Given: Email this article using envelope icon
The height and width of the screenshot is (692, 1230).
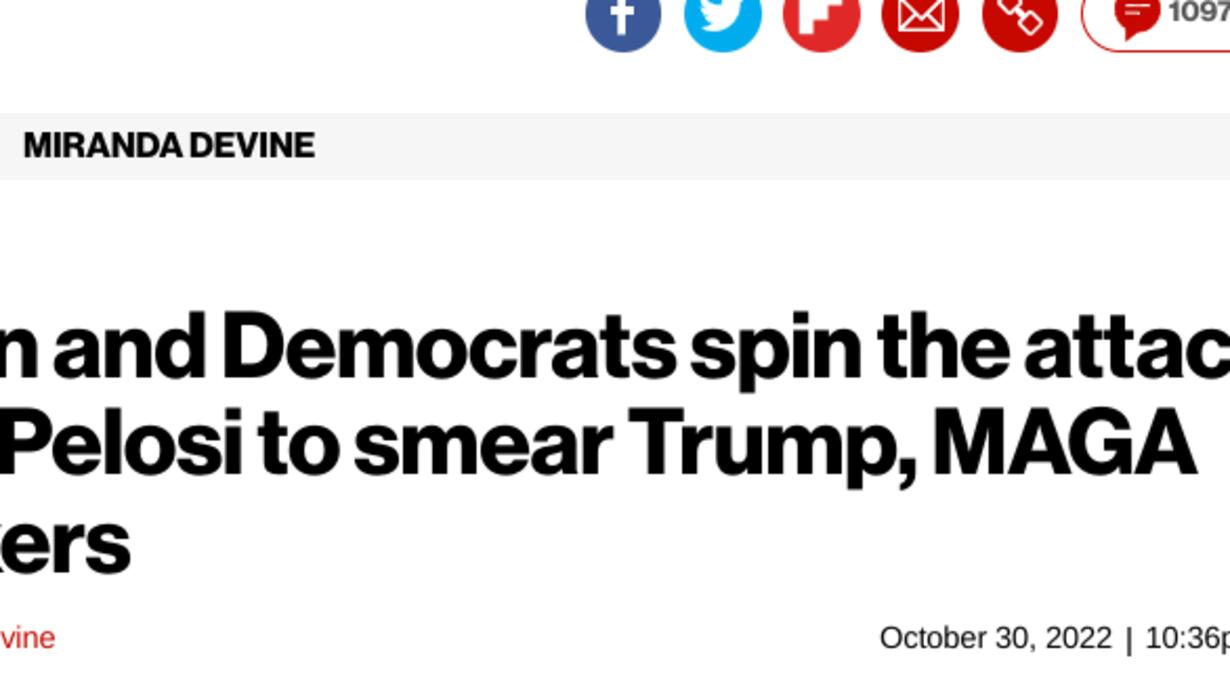Looking at the screenshot, I should [x=920, y=16].
